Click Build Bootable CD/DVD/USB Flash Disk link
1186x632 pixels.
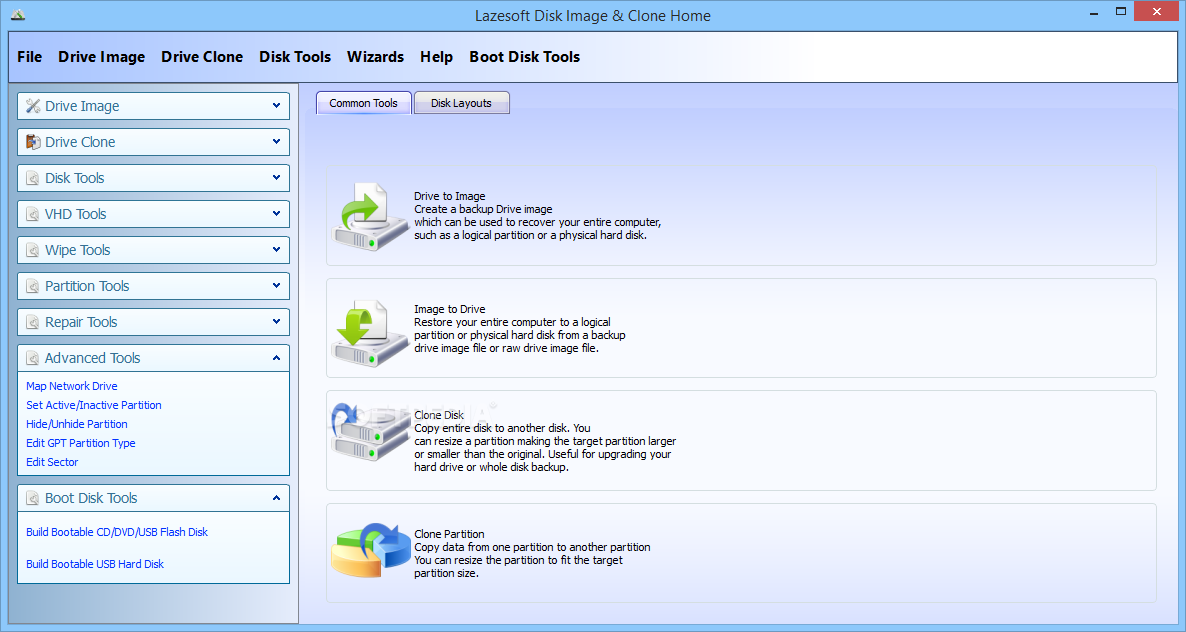tap(117, 532)
